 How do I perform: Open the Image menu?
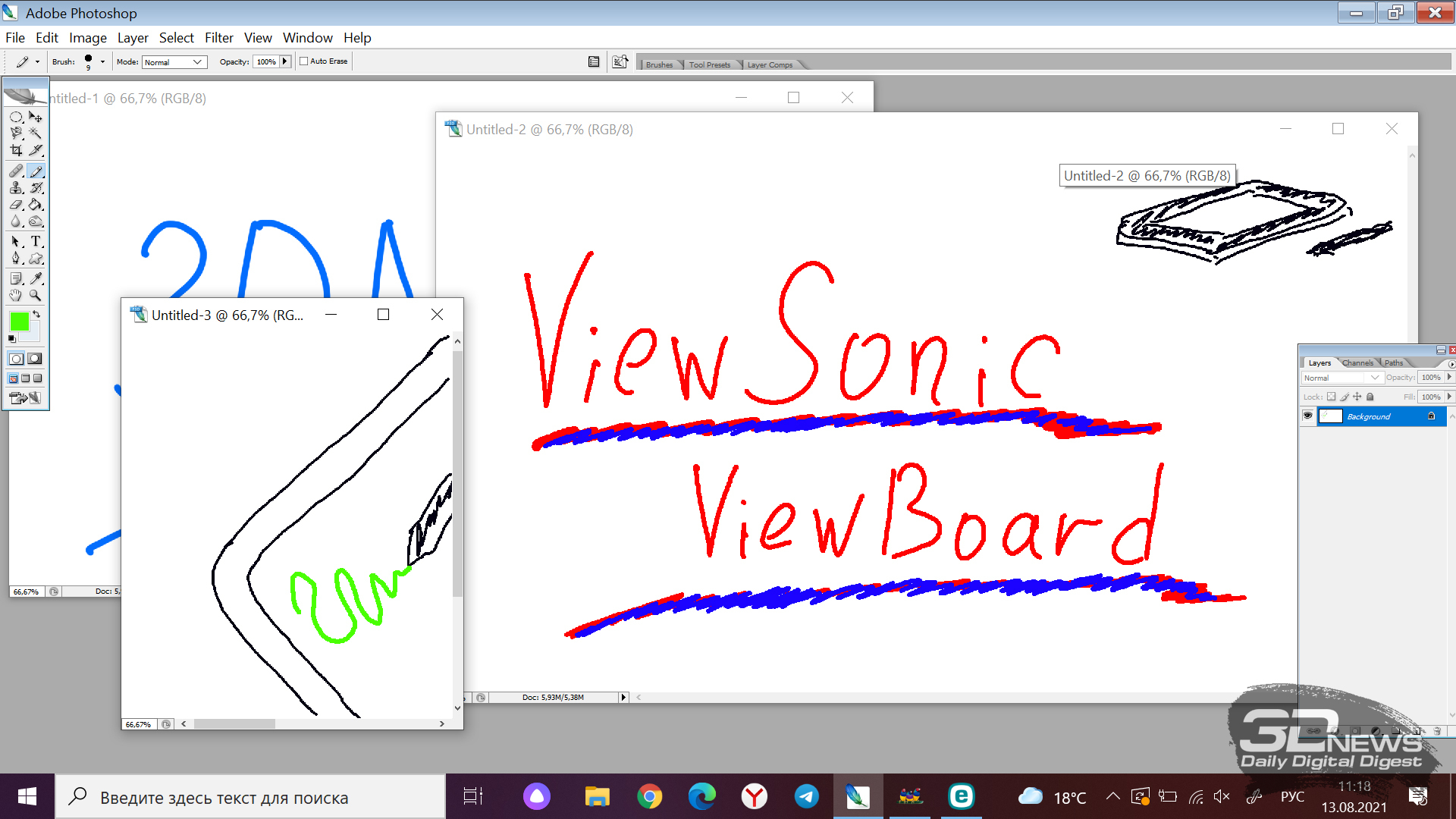pyautogui.click(x=88, y=38)
